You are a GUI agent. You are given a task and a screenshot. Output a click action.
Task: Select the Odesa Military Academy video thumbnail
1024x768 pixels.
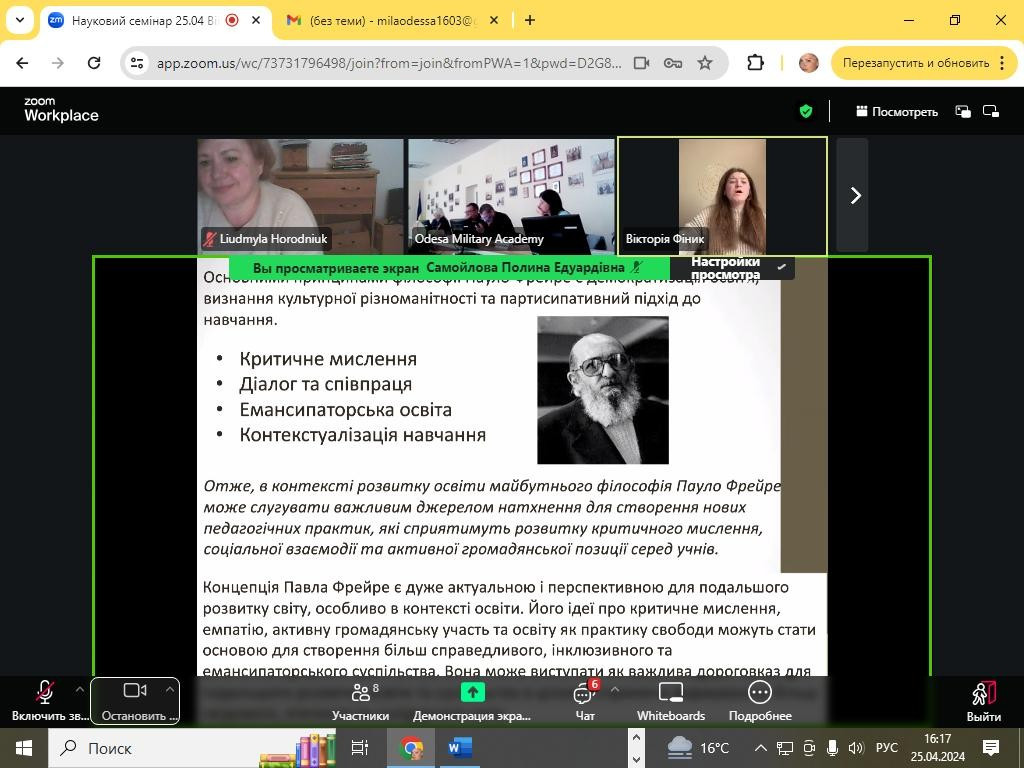(510, 195)
